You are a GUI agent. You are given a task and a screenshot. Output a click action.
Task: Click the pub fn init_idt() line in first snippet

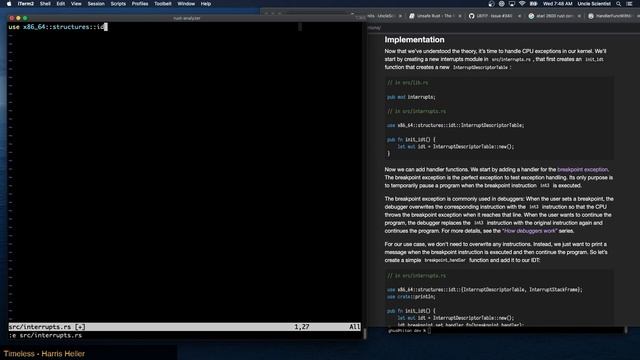pyautogui.click(x=411, y=140)
